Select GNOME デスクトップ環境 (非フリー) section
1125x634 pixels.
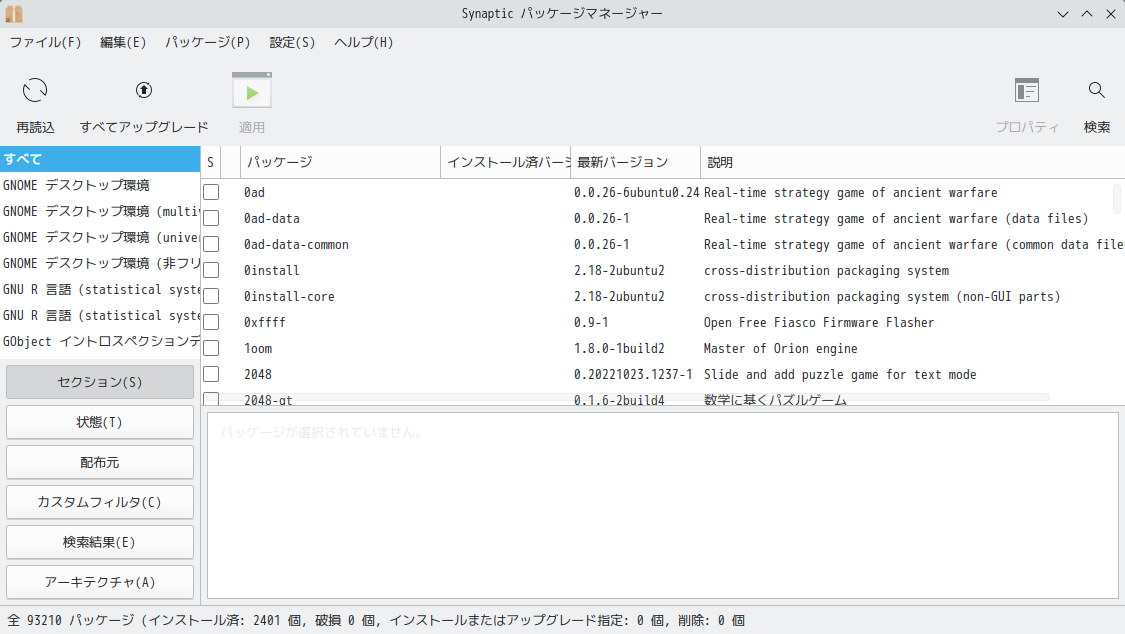point(100,263)
